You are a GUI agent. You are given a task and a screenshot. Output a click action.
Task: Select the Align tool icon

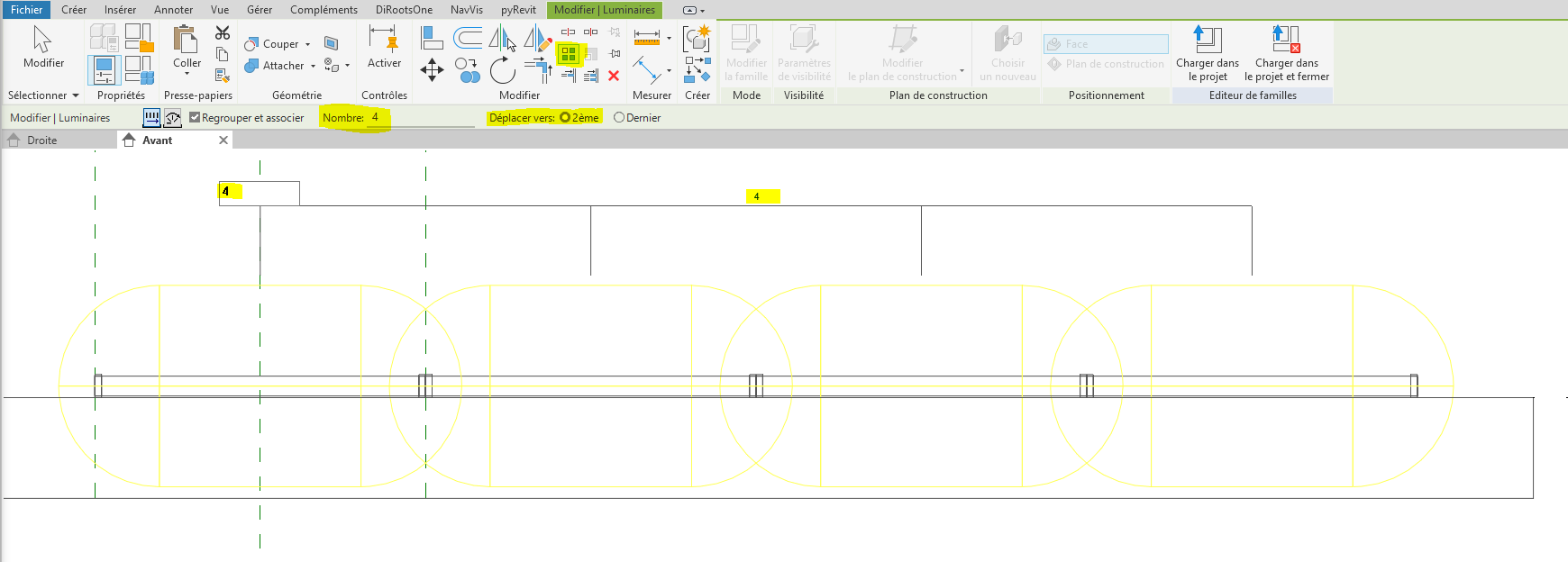[x=432, y=38]
